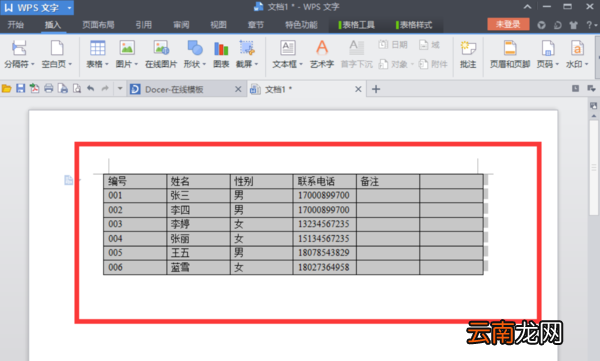
Task: Click the undo arrow icon
Action: 90,89
